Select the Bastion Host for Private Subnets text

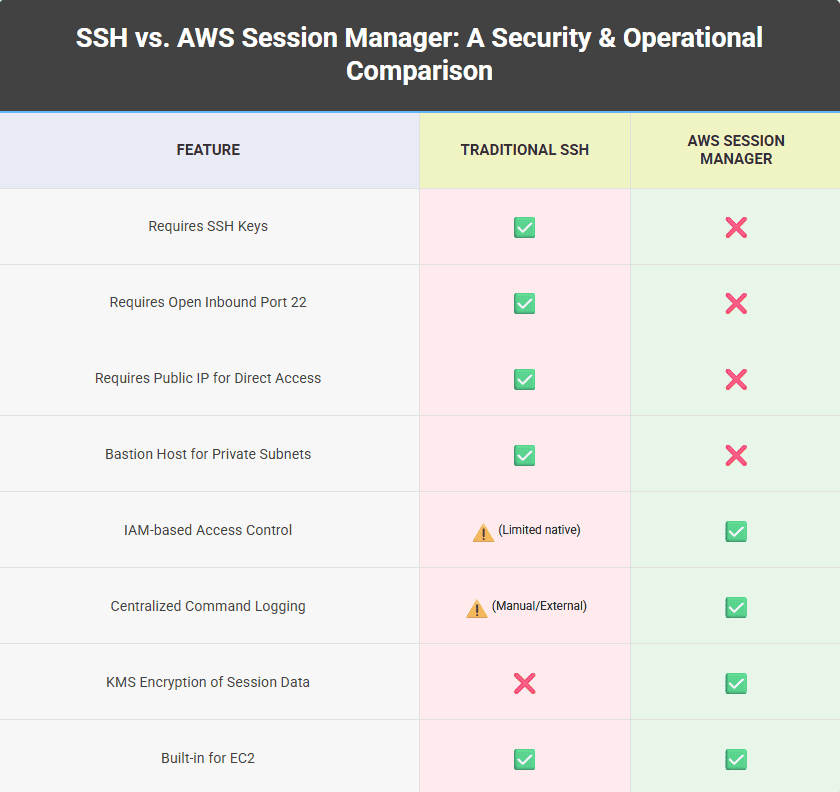click(x=208, y=454)
